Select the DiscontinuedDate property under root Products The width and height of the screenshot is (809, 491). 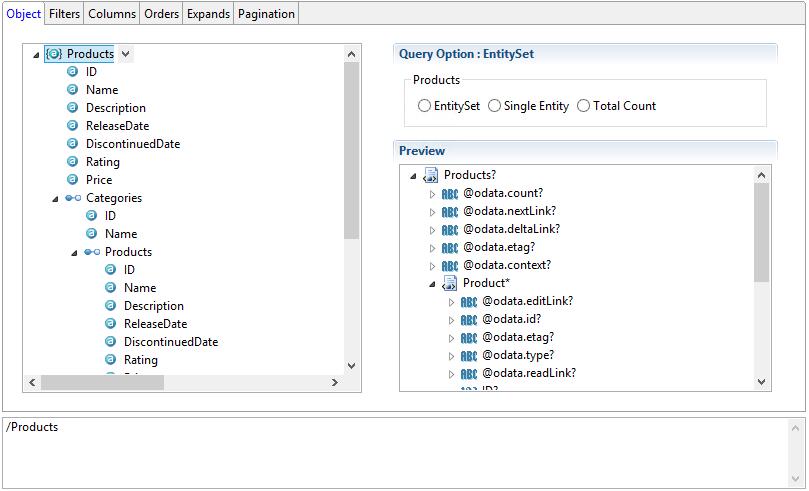[x=133, y=144]
